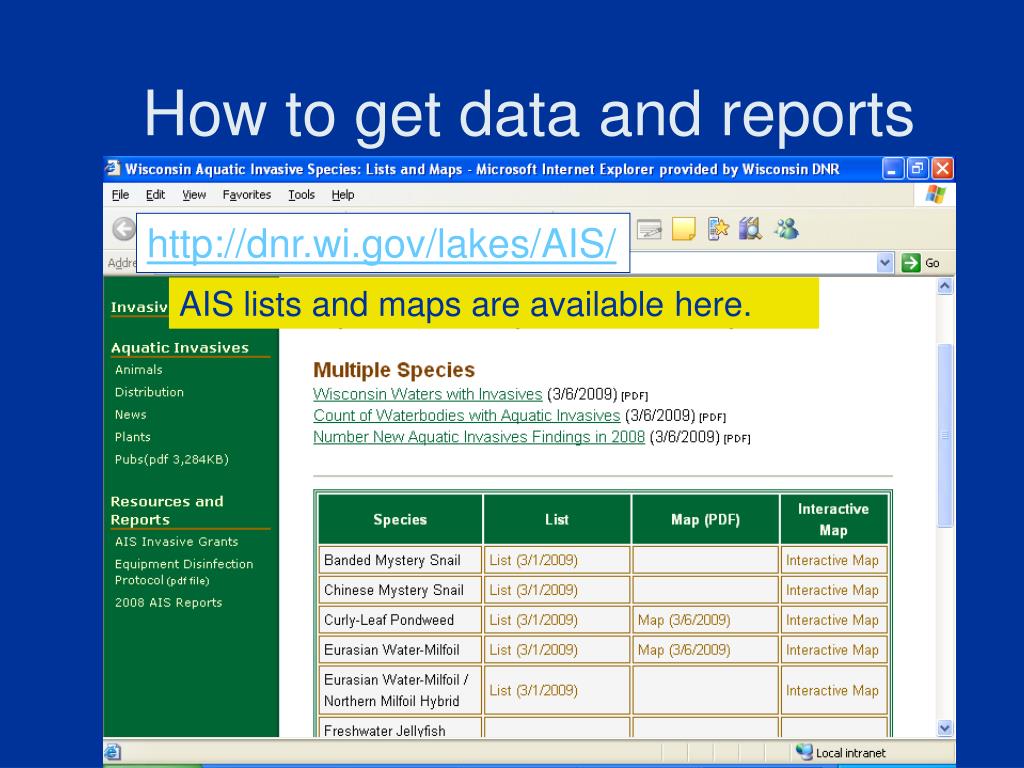
Task: Click the green Go arrow button
Action: (x=910, y=263)
